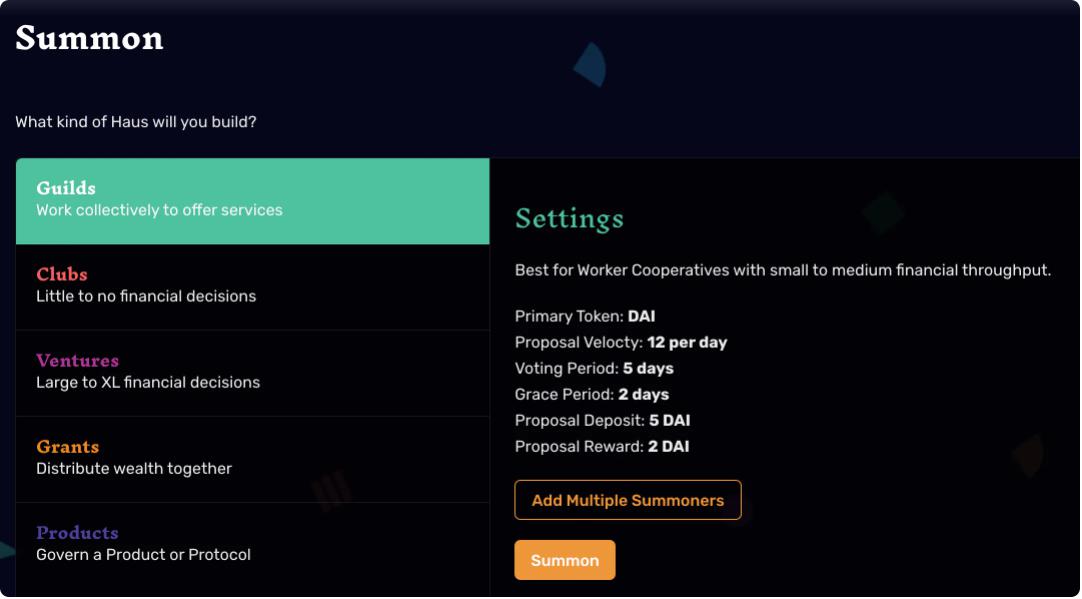Click the Add Multiple Summoners button

click(628, 500)
